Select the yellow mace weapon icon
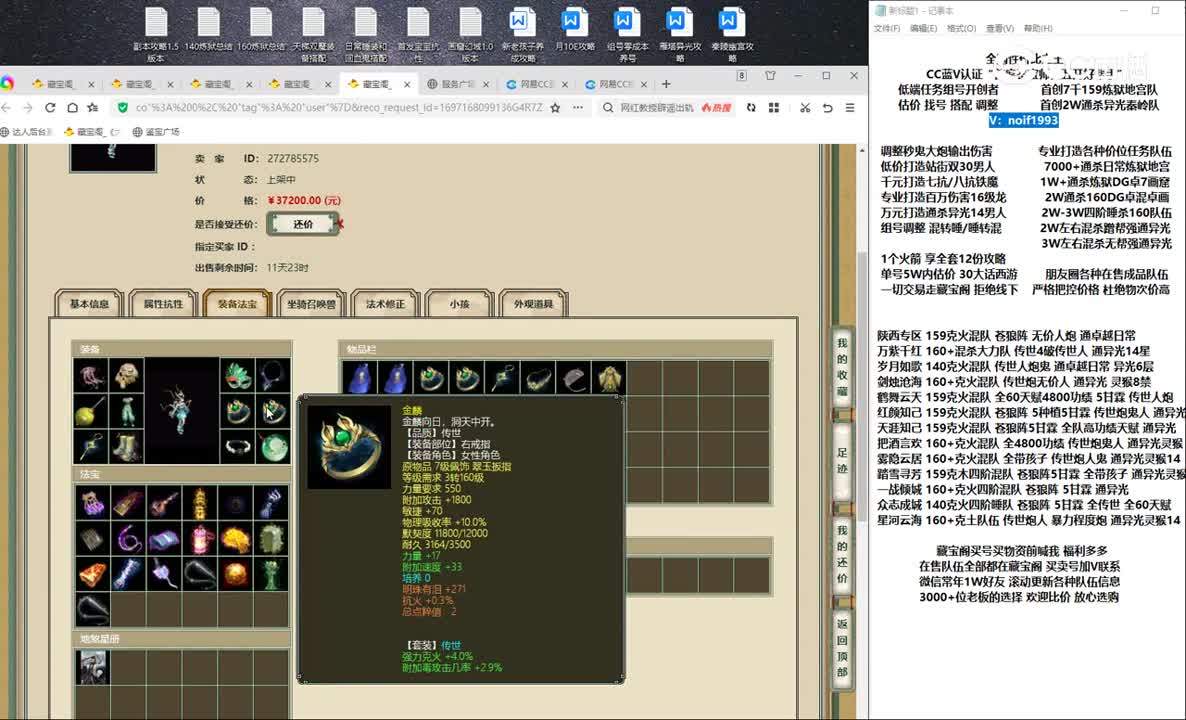The image size is (1186, 720). point(91,411)
